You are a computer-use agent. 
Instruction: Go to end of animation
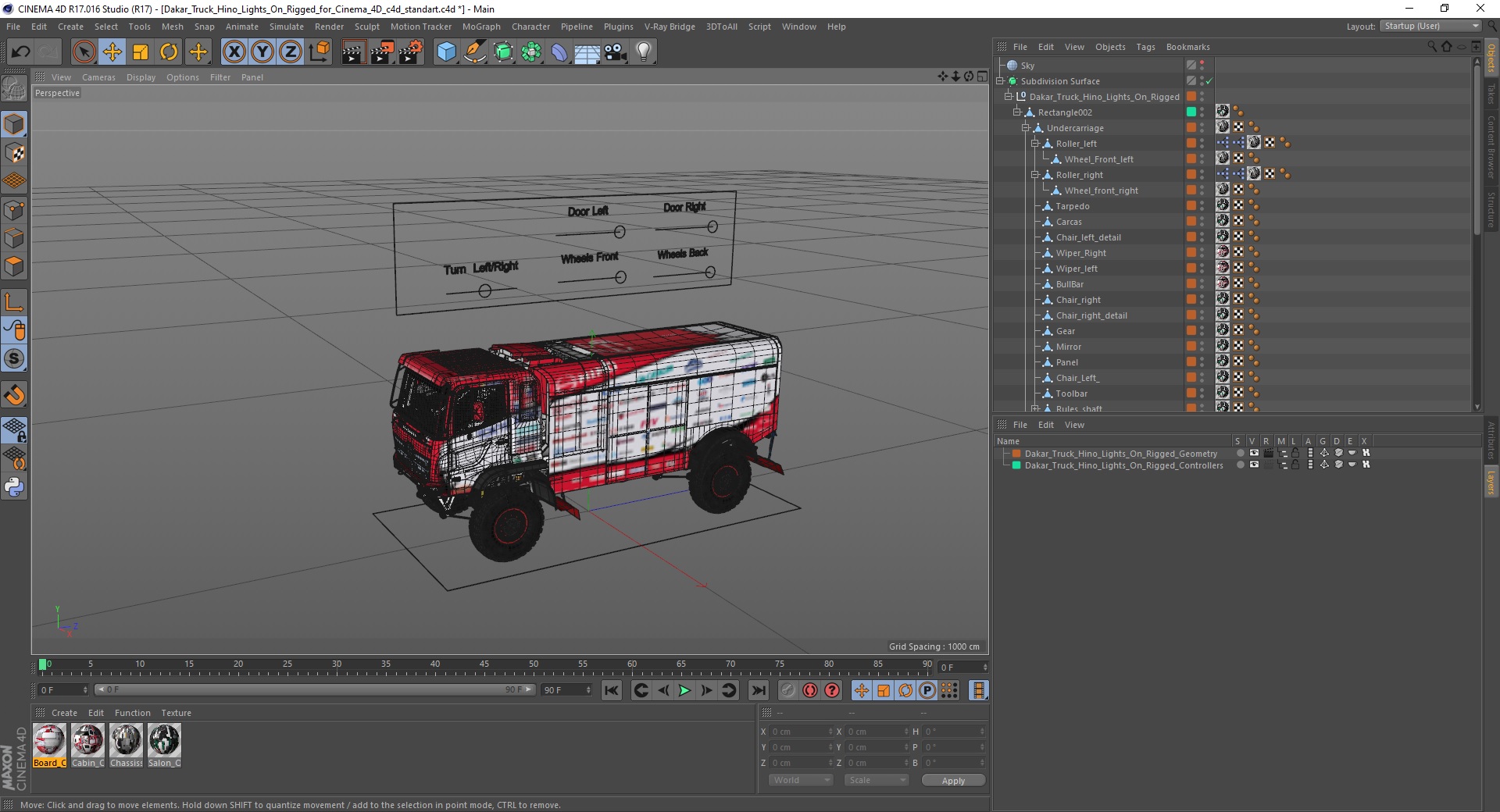point(759,690)
